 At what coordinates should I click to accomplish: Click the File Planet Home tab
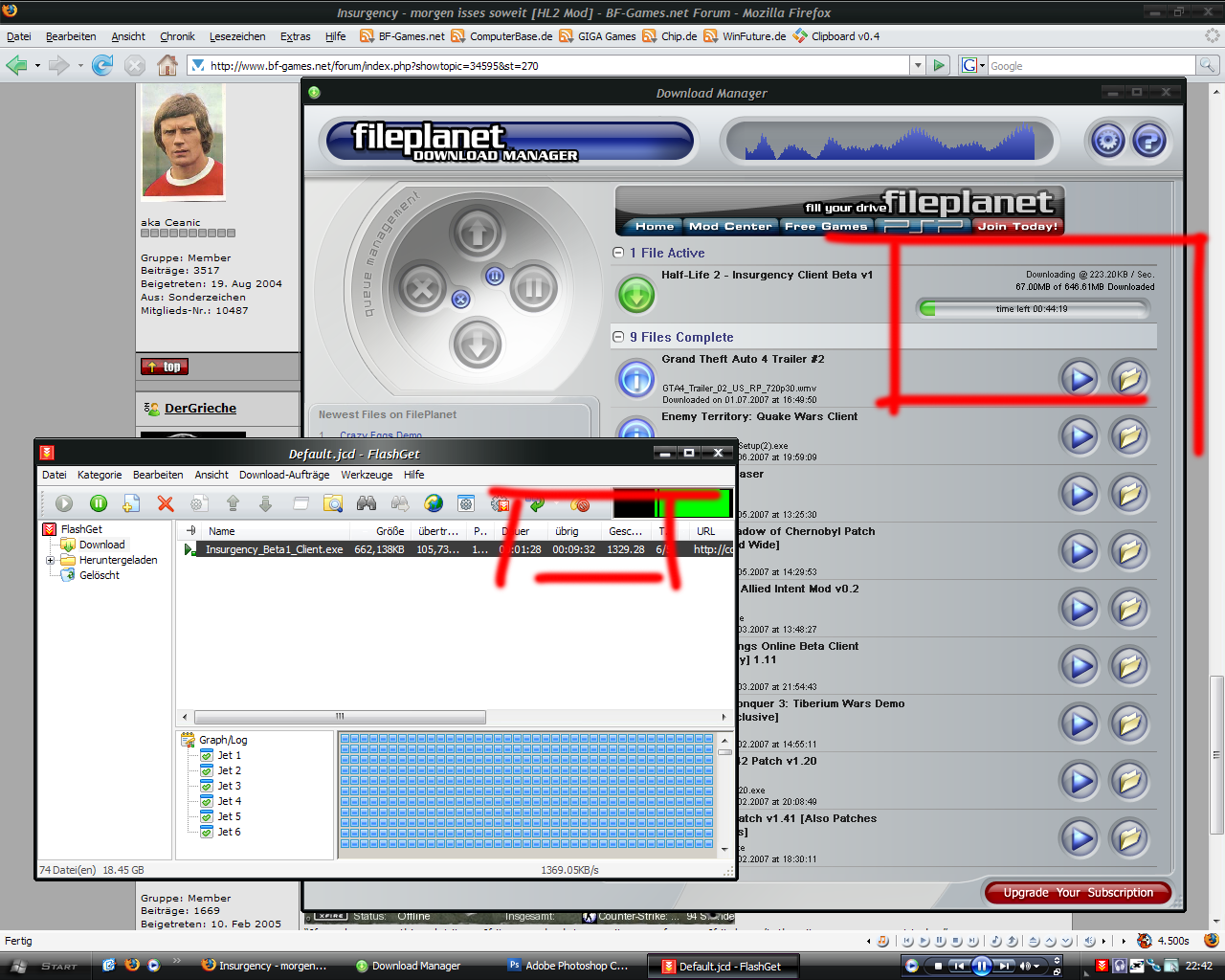coord(655,226)
